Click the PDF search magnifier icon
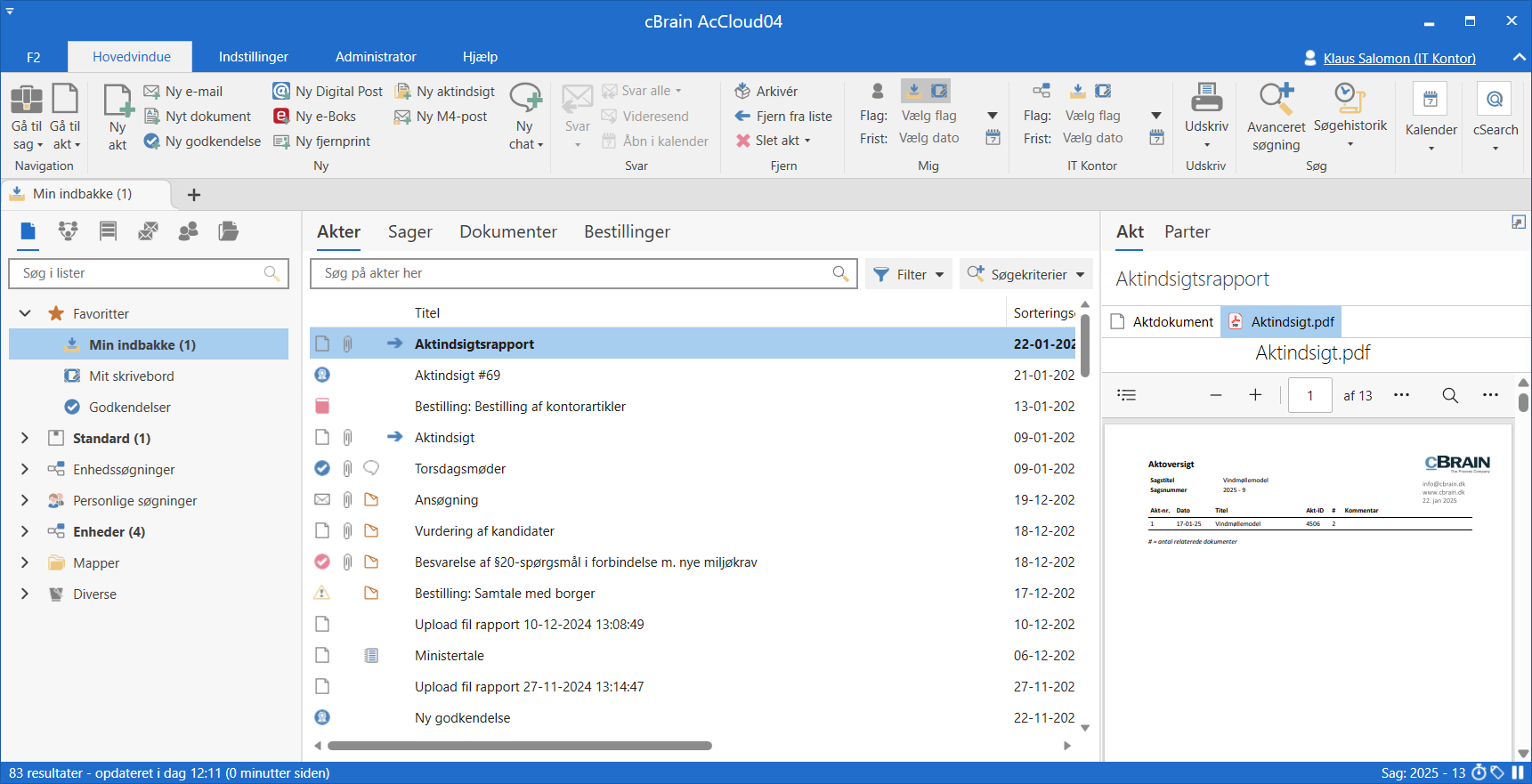1532x784 pixels. click(x=1450, y=395)
